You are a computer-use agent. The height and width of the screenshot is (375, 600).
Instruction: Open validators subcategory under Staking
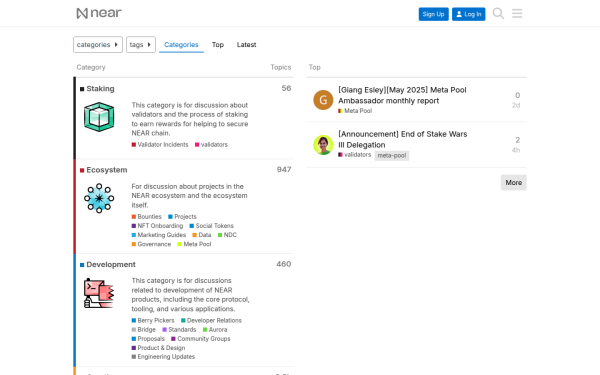point(211,145)
